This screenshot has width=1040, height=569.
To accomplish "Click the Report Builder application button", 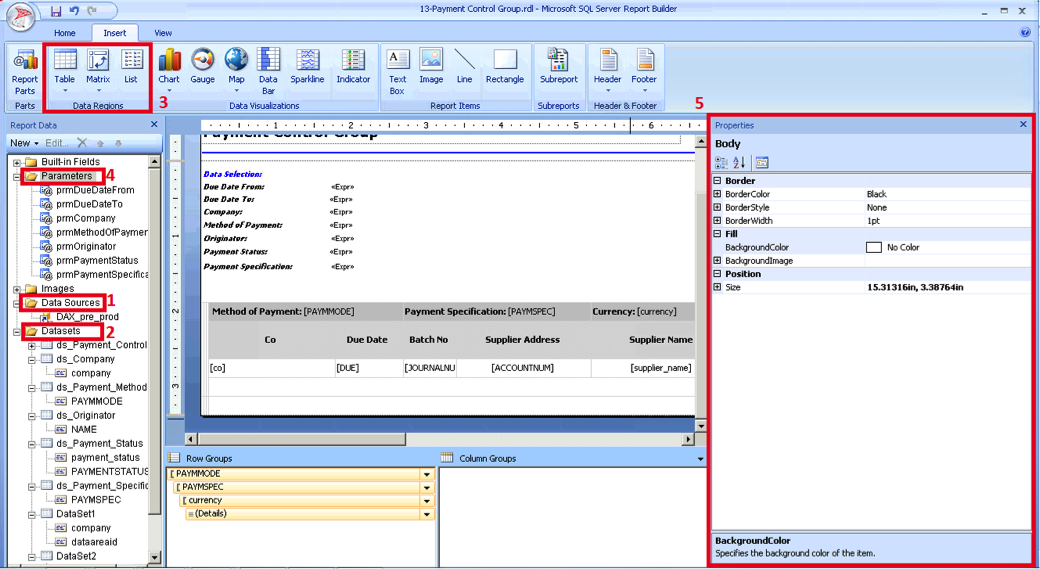I will (x=21, y=17).
